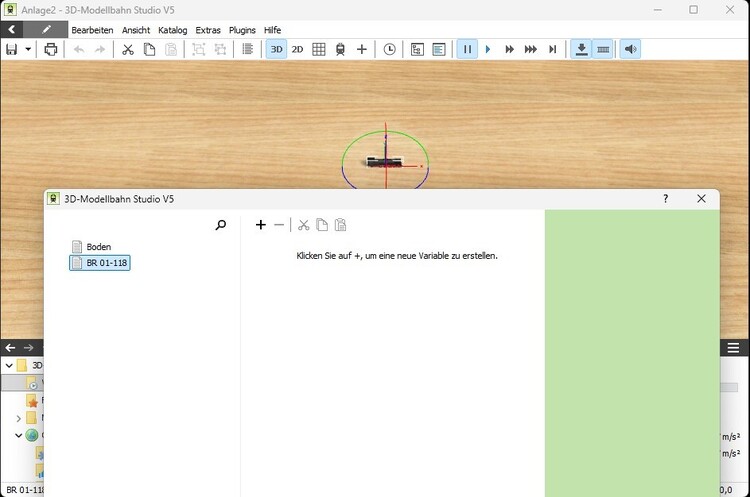The image size is (750, 497).
Task: Toggle the pencil edit mode button
Action: (46, 30)
